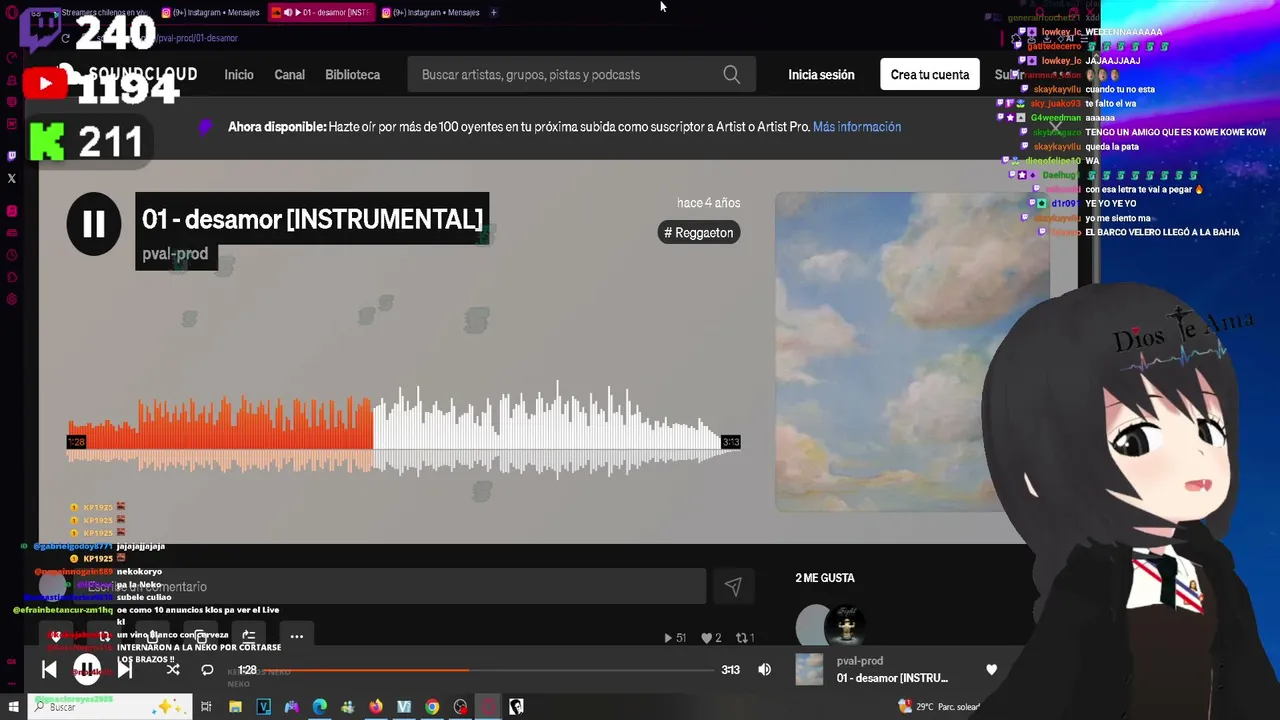Open Google Chrome from the taskbar
The height and width of the screenshot is (720, 1280).
[432, 707]
